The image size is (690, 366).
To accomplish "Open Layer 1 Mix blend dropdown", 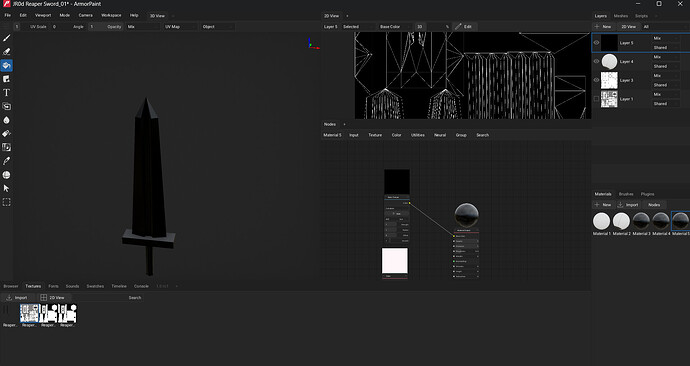I will tap(665, 95).
